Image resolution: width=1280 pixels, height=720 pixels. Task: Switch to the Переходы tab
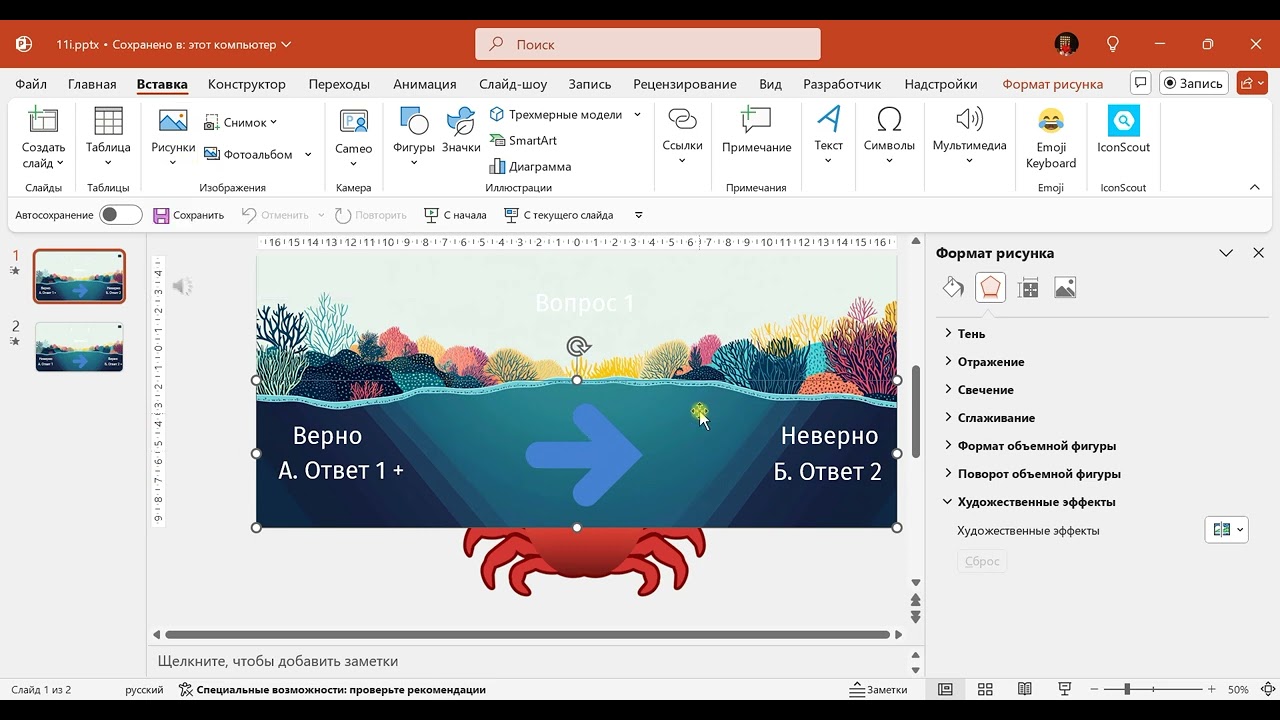[339, 84]
